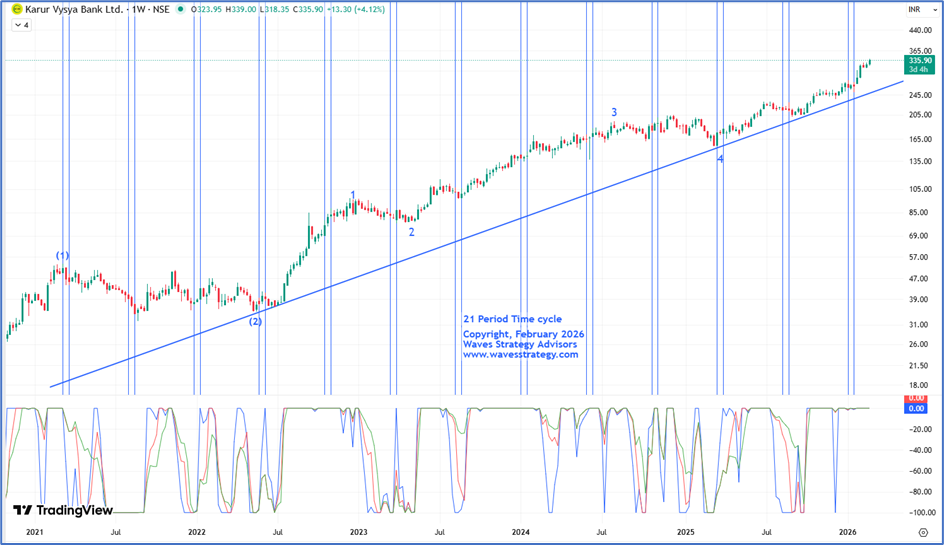
Task: Select the rising blue trendline
Action: [476, 234]
